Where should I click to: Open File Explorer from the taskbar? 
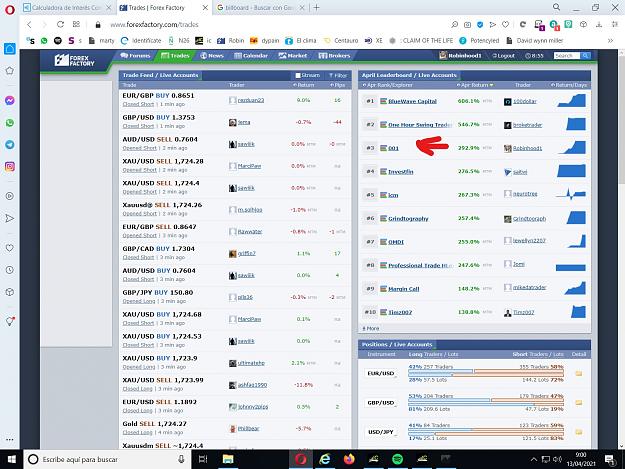pyautogui.click(x=228, y=459)
